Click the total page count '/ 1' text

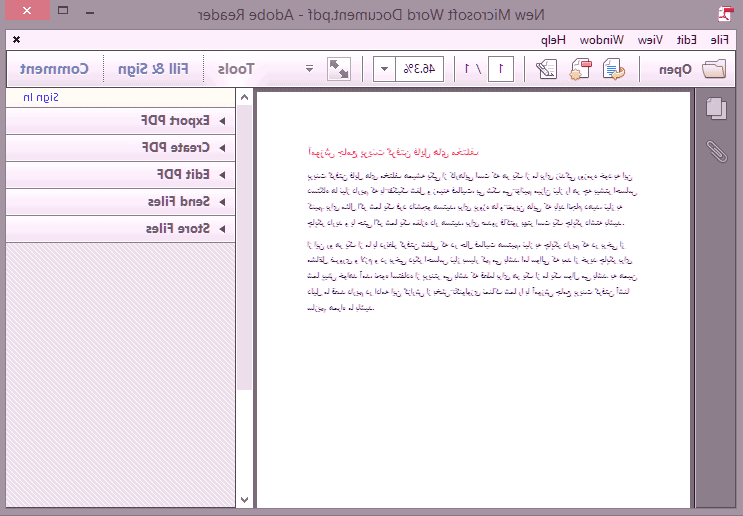coord(473,69)
